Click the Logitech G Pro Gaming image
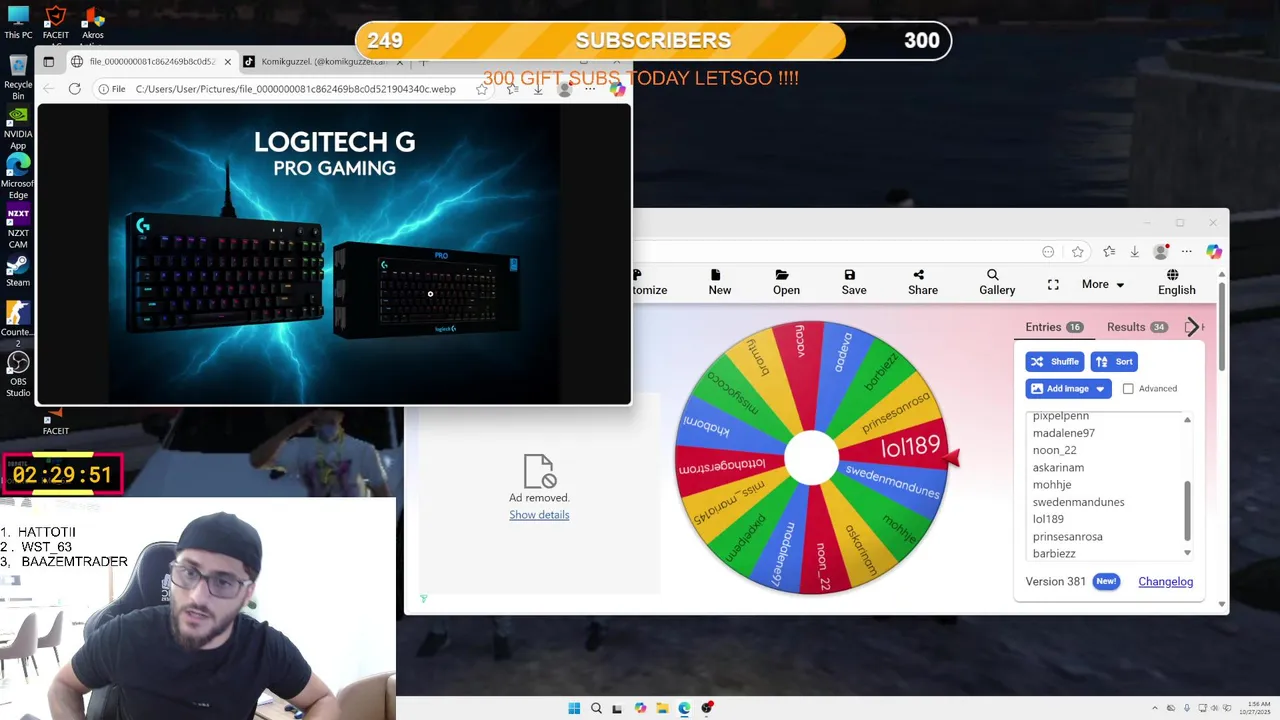1280x720 pixels. pyautogui.click(x=334, y=254)
